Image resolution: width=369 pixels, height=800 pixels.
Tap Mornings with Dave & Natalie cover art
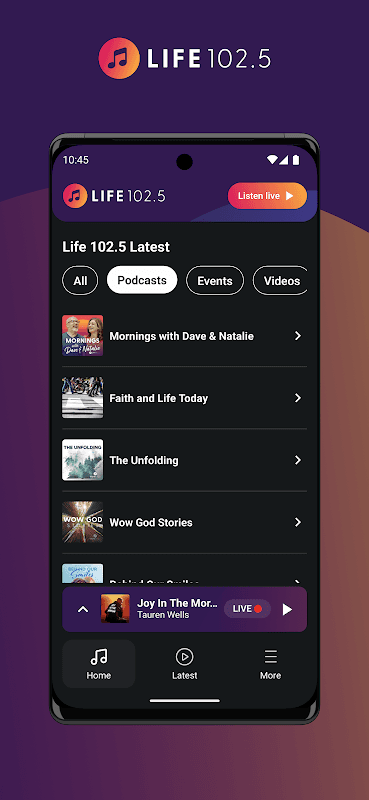pos(83,336)
